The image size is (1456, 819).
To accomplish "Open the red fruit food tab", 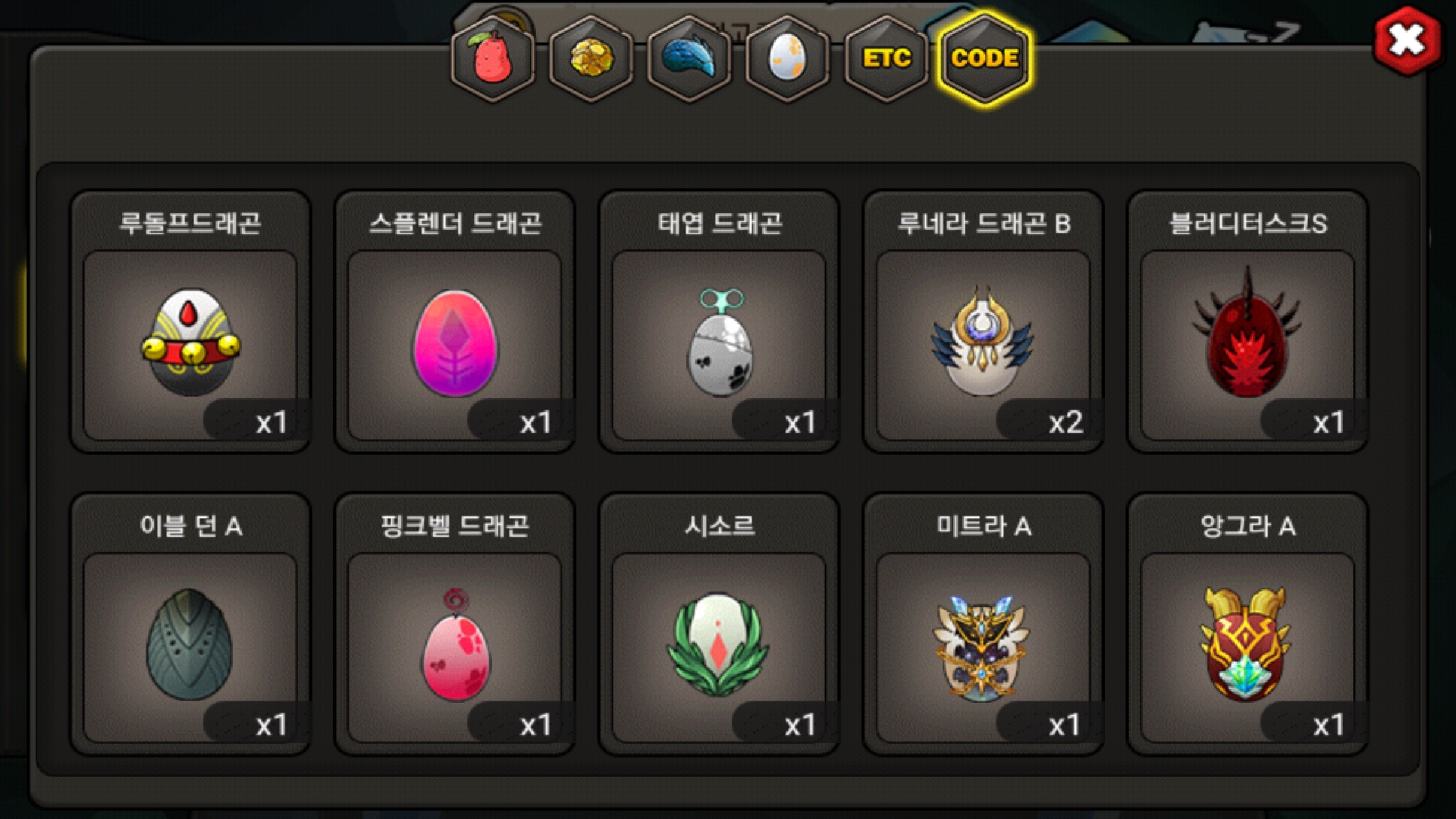I will point(493,58).
